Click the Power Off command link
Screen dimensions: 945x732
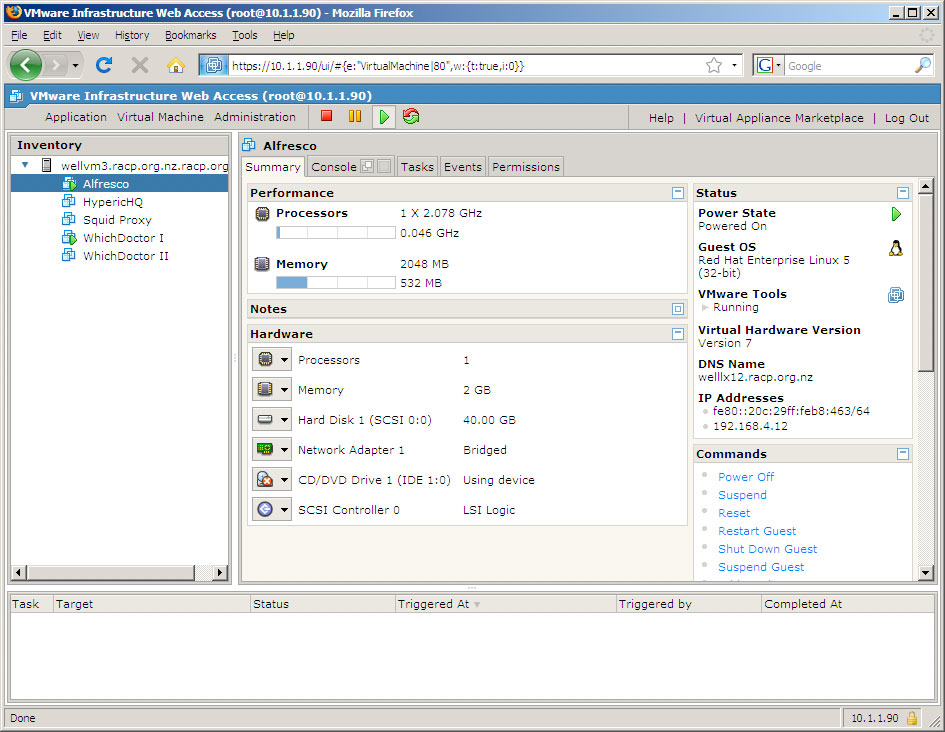point(746,477)
